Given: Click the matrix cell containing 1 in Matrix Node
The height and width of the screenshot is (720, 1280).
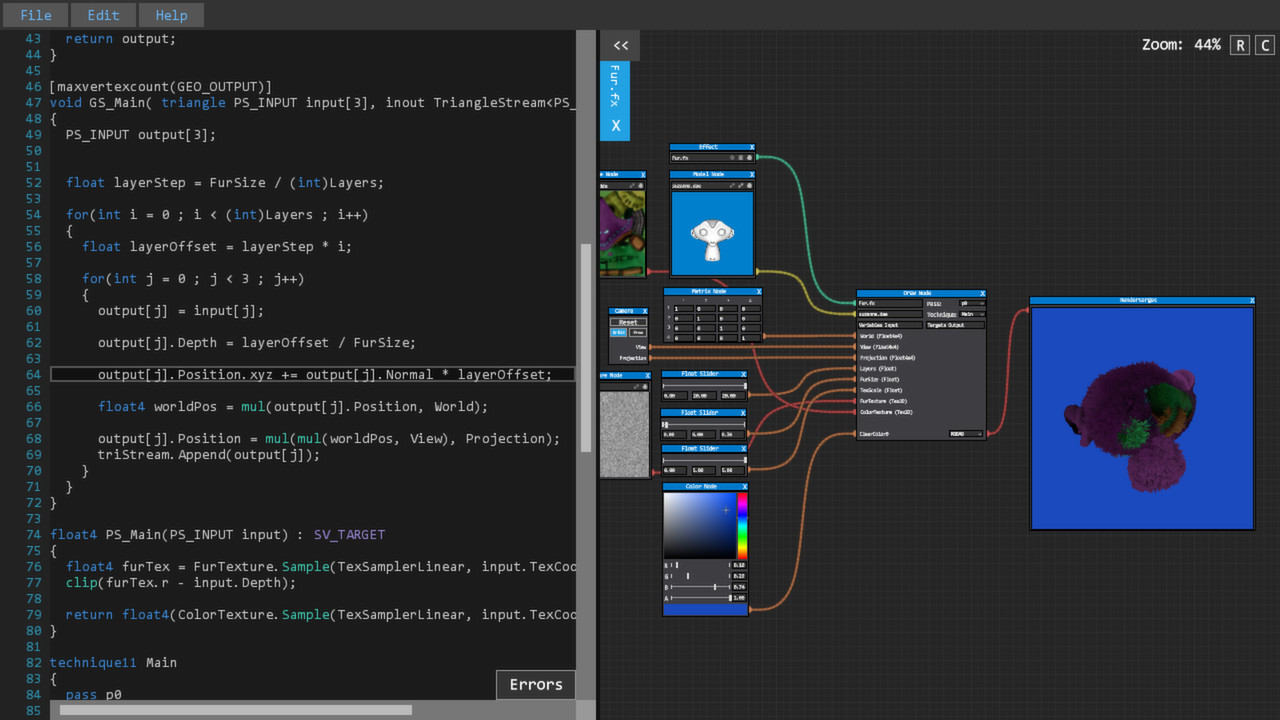Looking at the screenshot, I should tap(684, 309).
